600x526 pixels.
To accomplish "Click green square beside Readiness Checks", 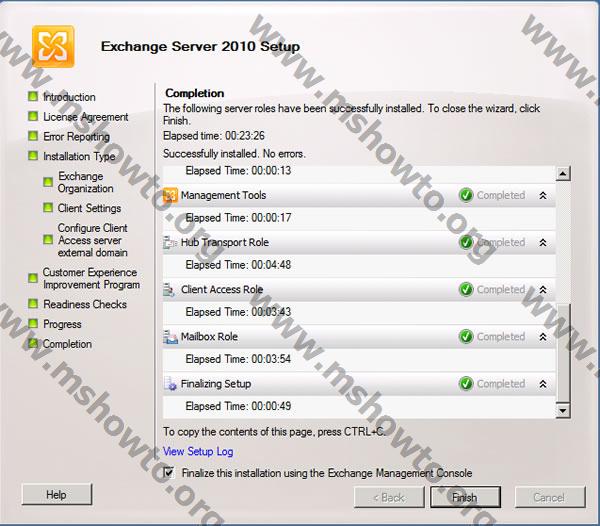I will [33, 304].
